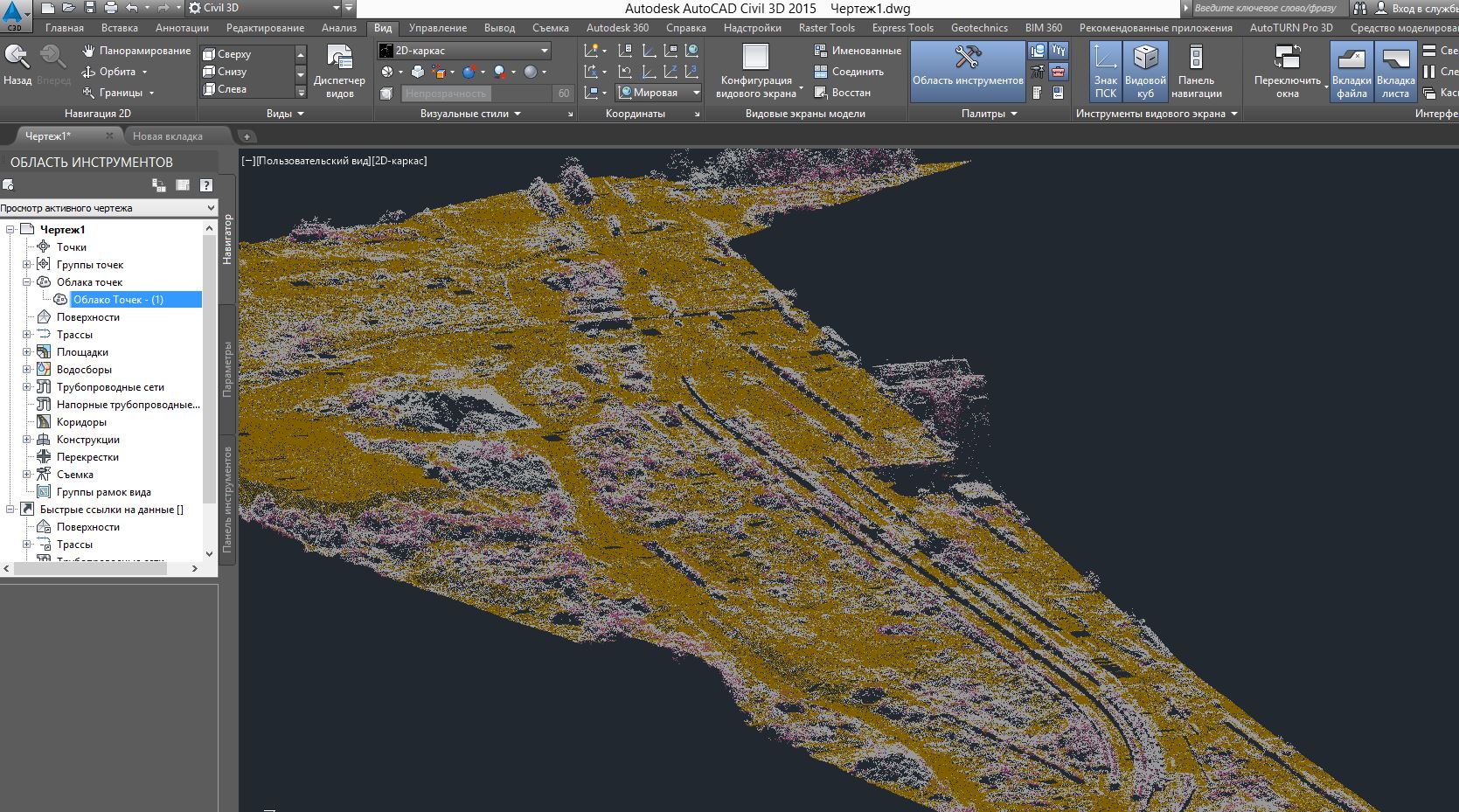Click the Переключить окна button

pos(1288,72)
